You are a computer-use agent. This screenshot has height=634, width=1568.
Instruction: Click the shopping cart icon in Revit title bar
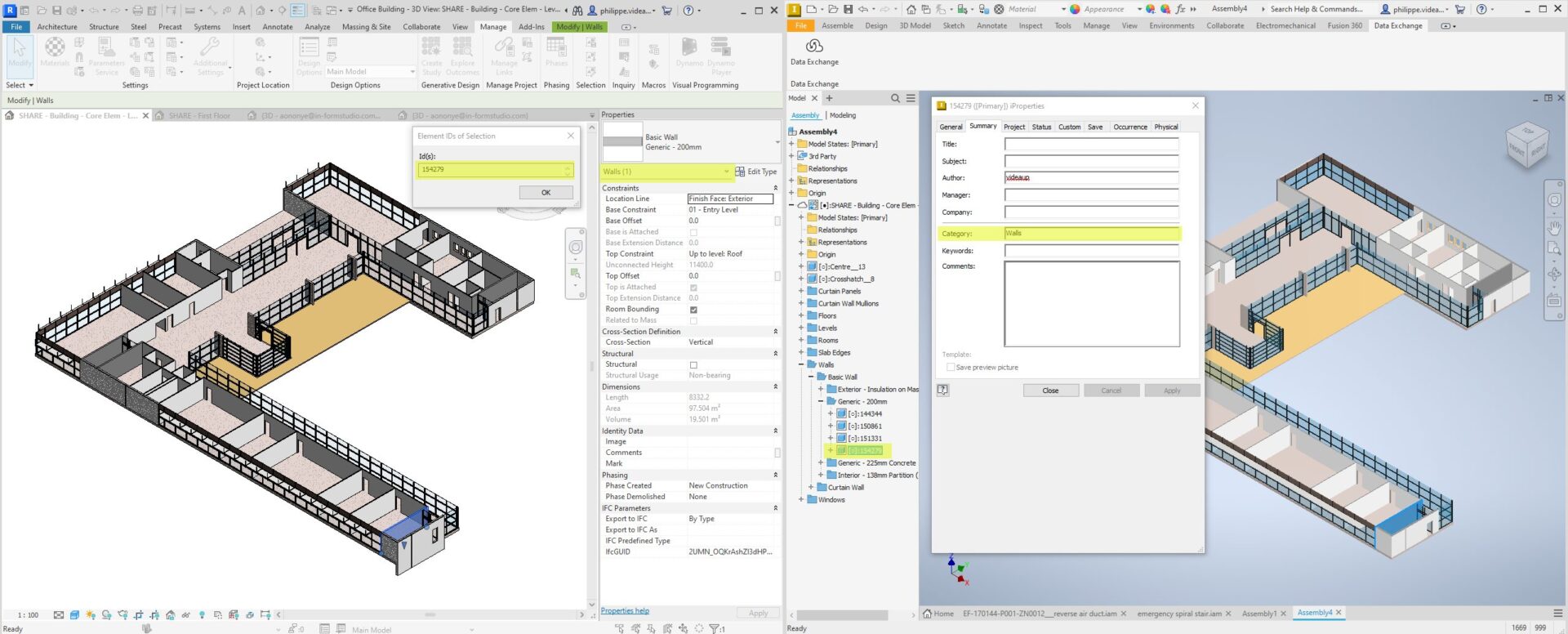(666, 11)
